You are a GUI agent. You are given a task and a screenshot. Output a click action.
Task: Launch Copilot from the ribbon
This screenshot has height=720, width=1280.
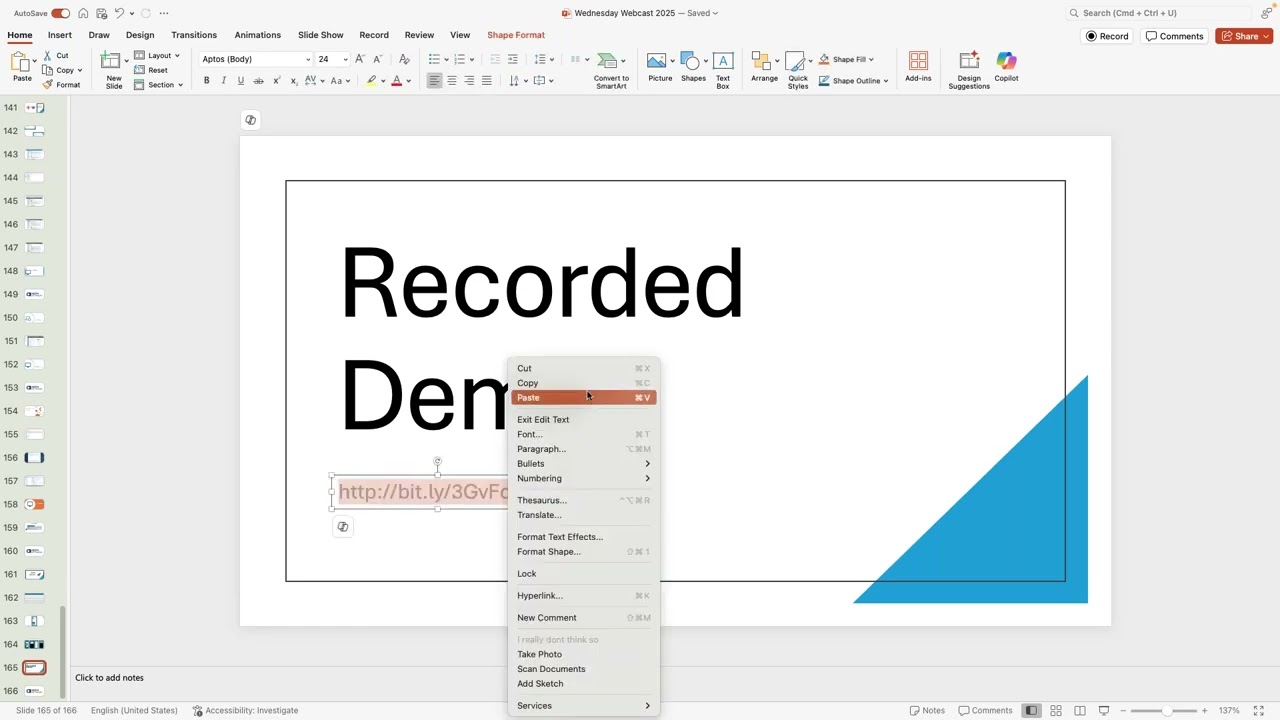point(1006,67)
